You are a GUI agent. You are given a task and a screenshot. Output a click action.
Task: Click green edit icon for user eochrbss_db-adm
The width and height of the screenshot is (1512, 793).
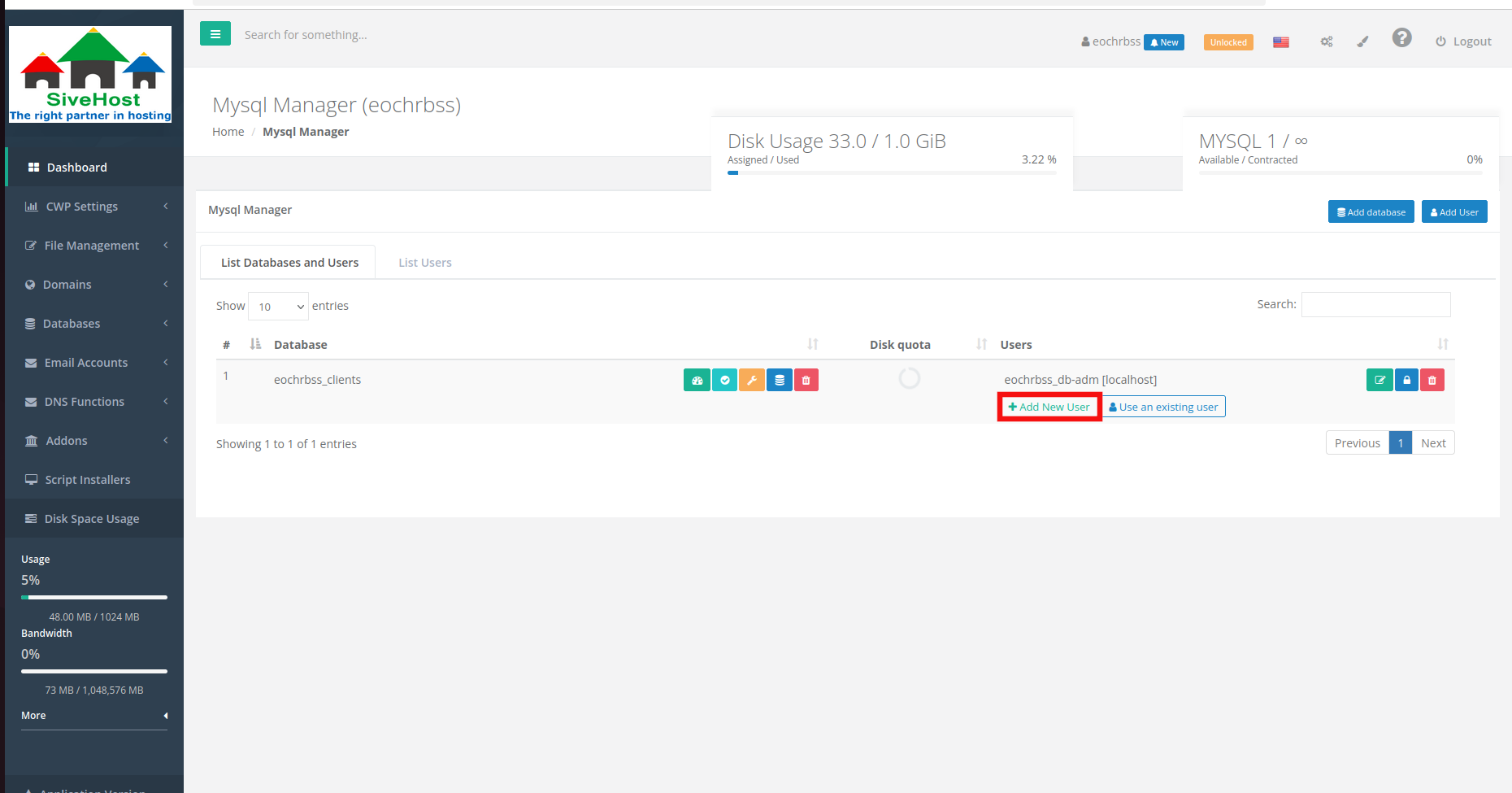point(1379,380)
